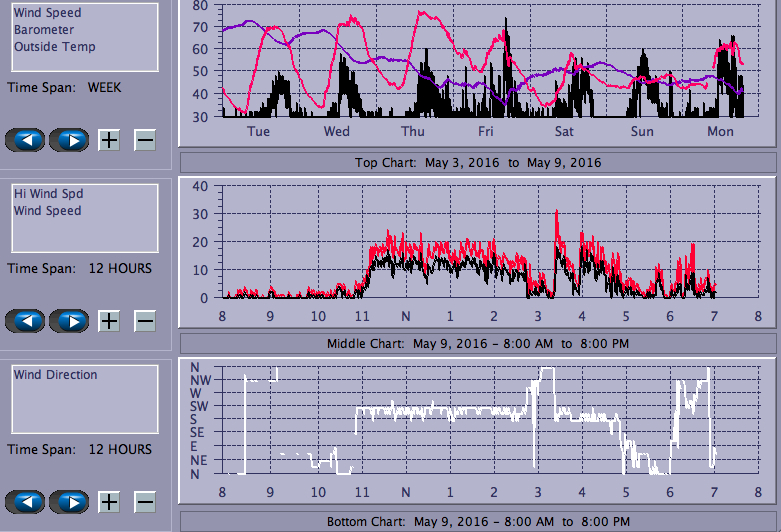
Task: Click the Top Chart date range bar
Action: pyautogui.click(x=478, y=162)
